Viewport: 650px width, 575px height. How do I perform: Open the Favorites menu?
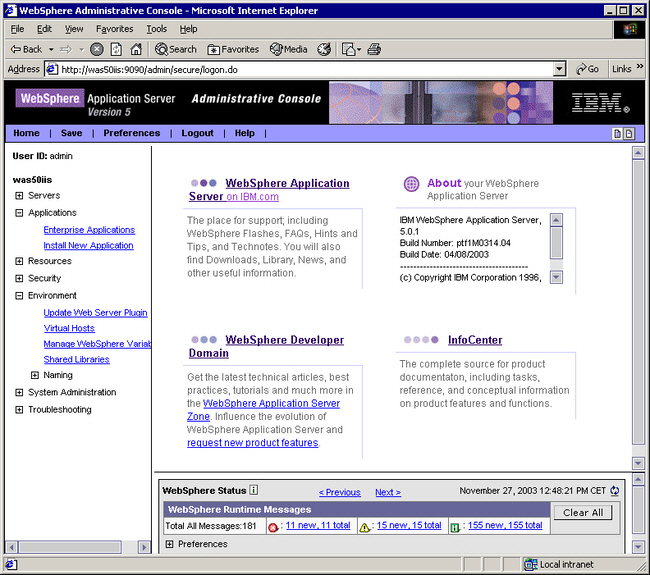click(114, 29)
